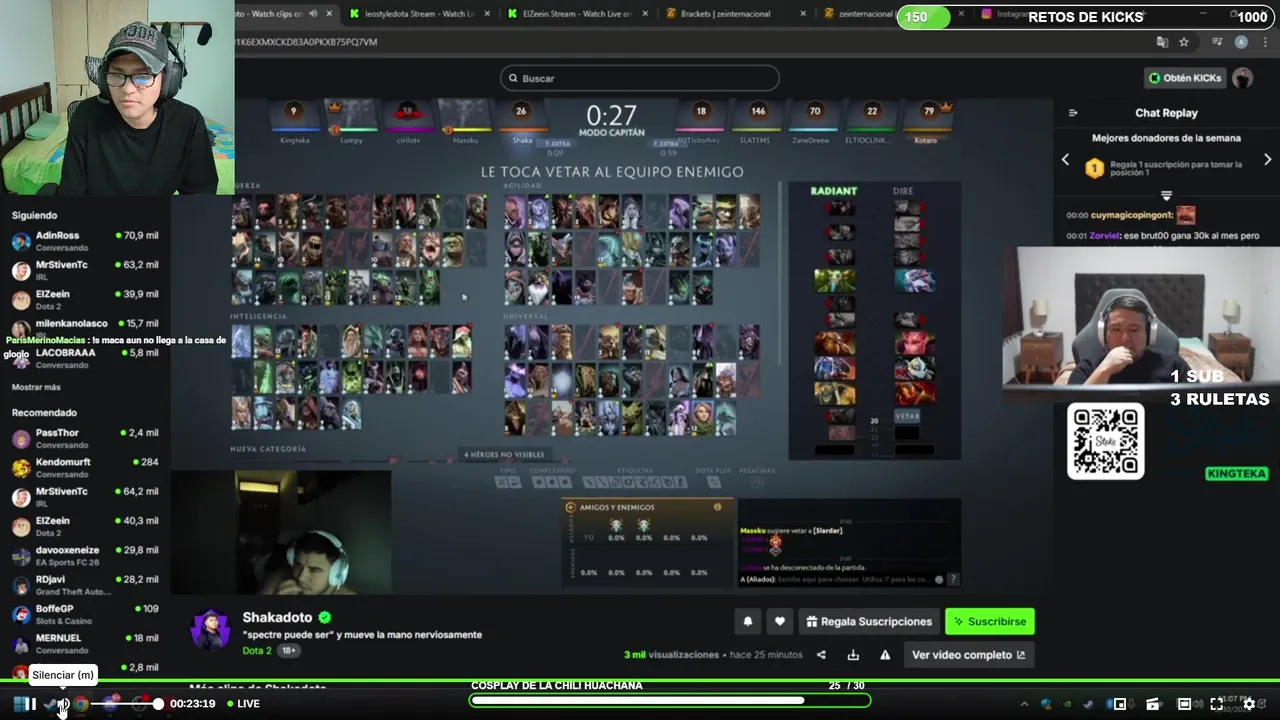Toggle the notification bell for Shakadoto

tap(747, 621)
